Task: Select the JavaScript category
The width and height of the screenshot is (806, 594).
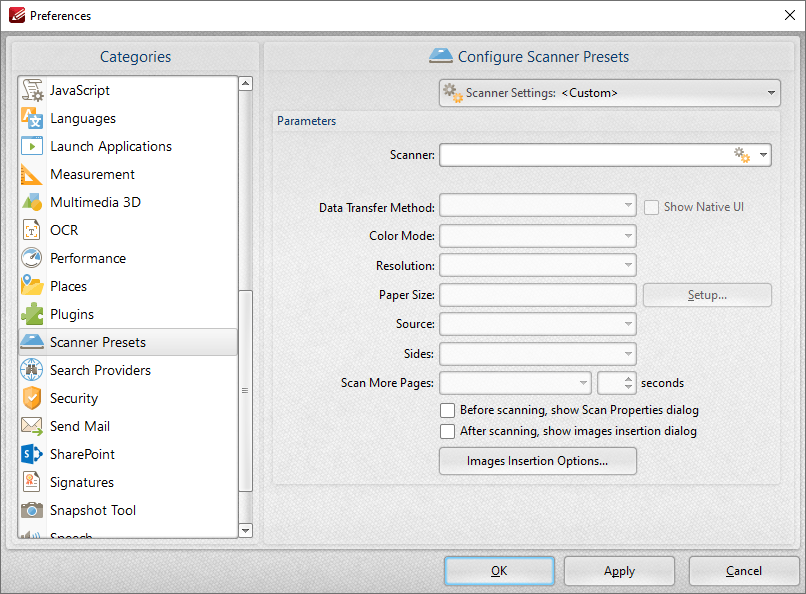Action: click(x=128, y=90)
